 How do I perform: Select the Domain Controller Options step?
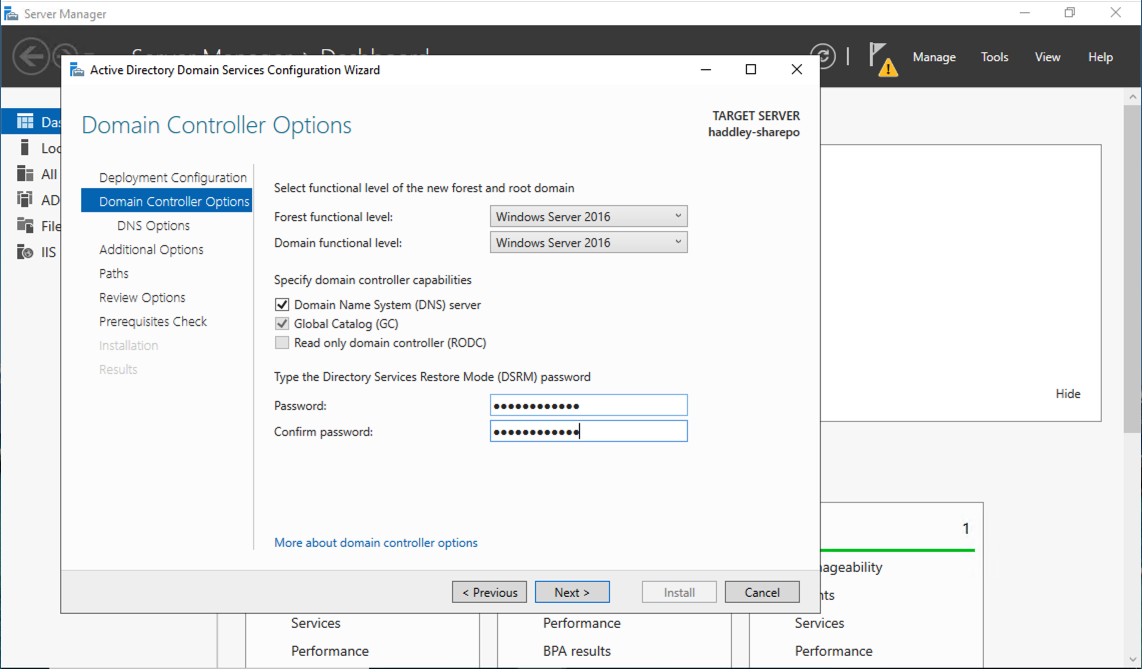coord(166,202)
